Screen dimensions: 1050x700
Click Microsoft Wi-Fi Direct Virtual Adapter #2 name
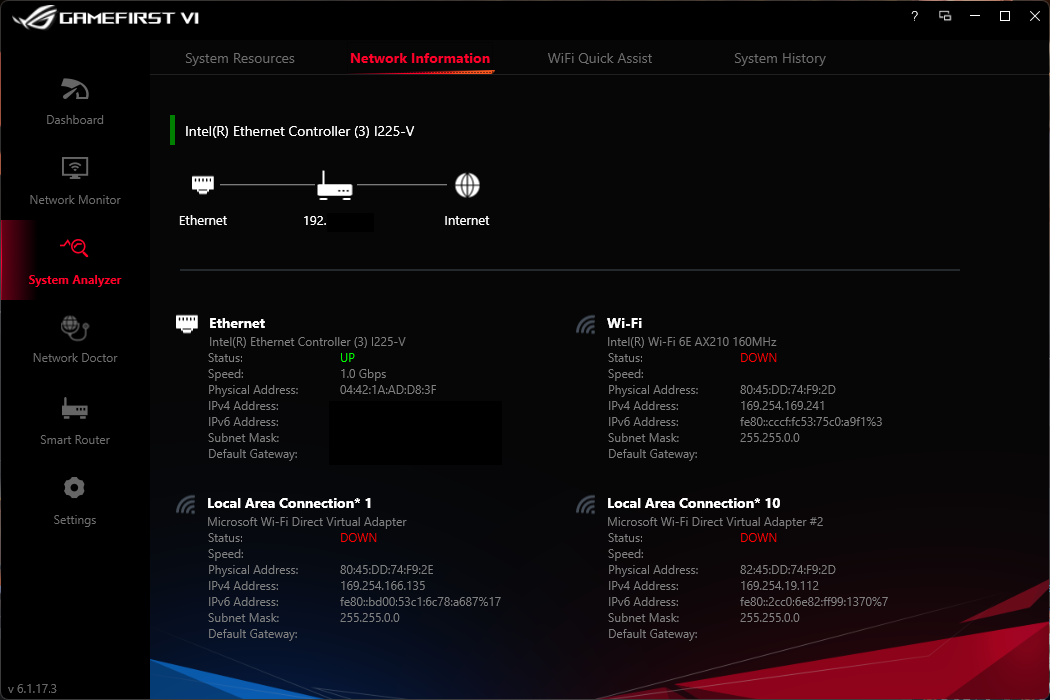point(715,522)
